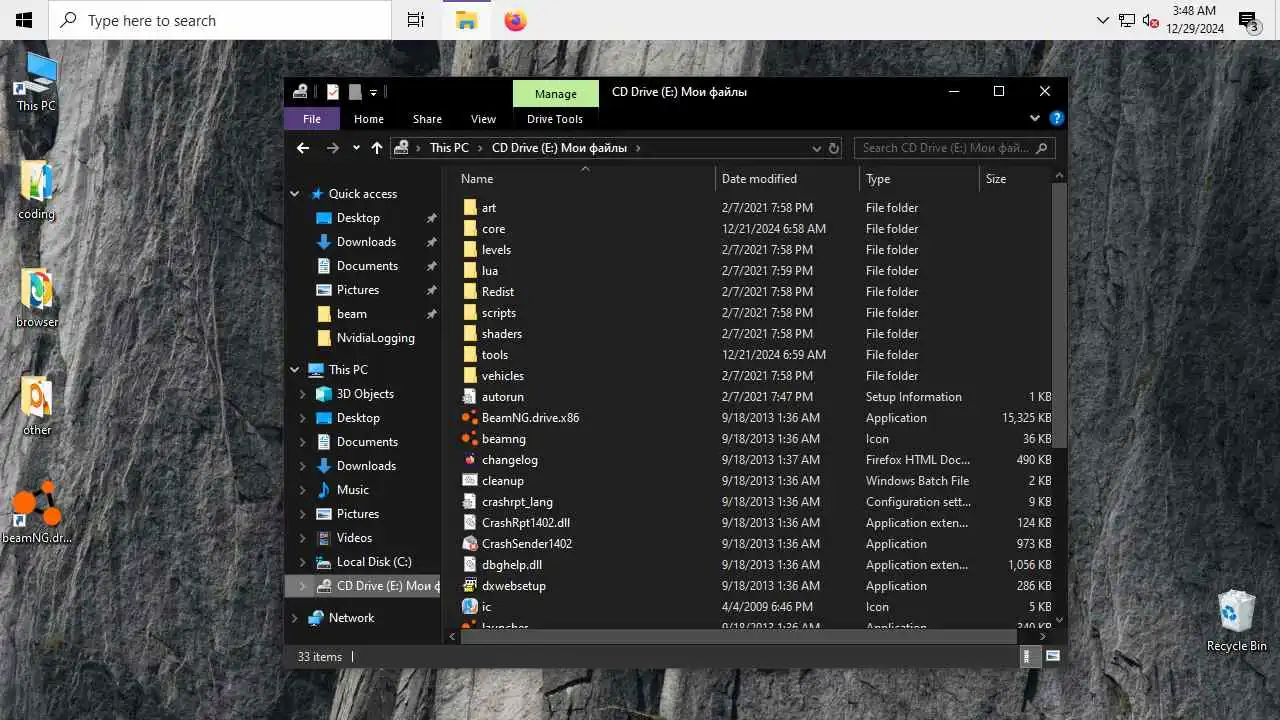This screenshot has height=720, width=1280.
Task: Open Task View on the taskbar
Action: coord(416,20)
